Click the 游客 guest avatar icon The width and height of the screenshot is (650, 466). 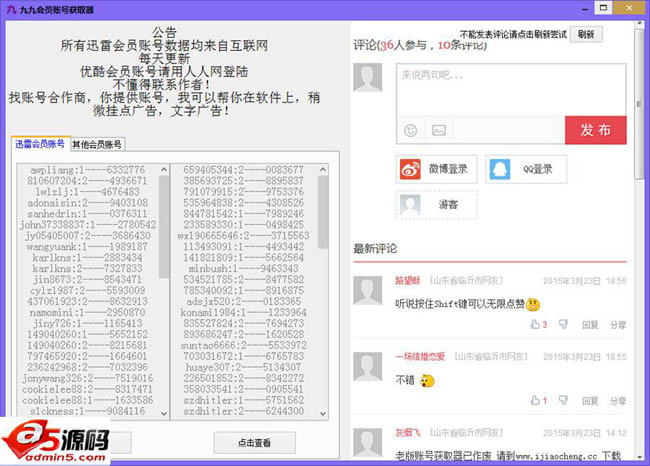tap(410, 204)
